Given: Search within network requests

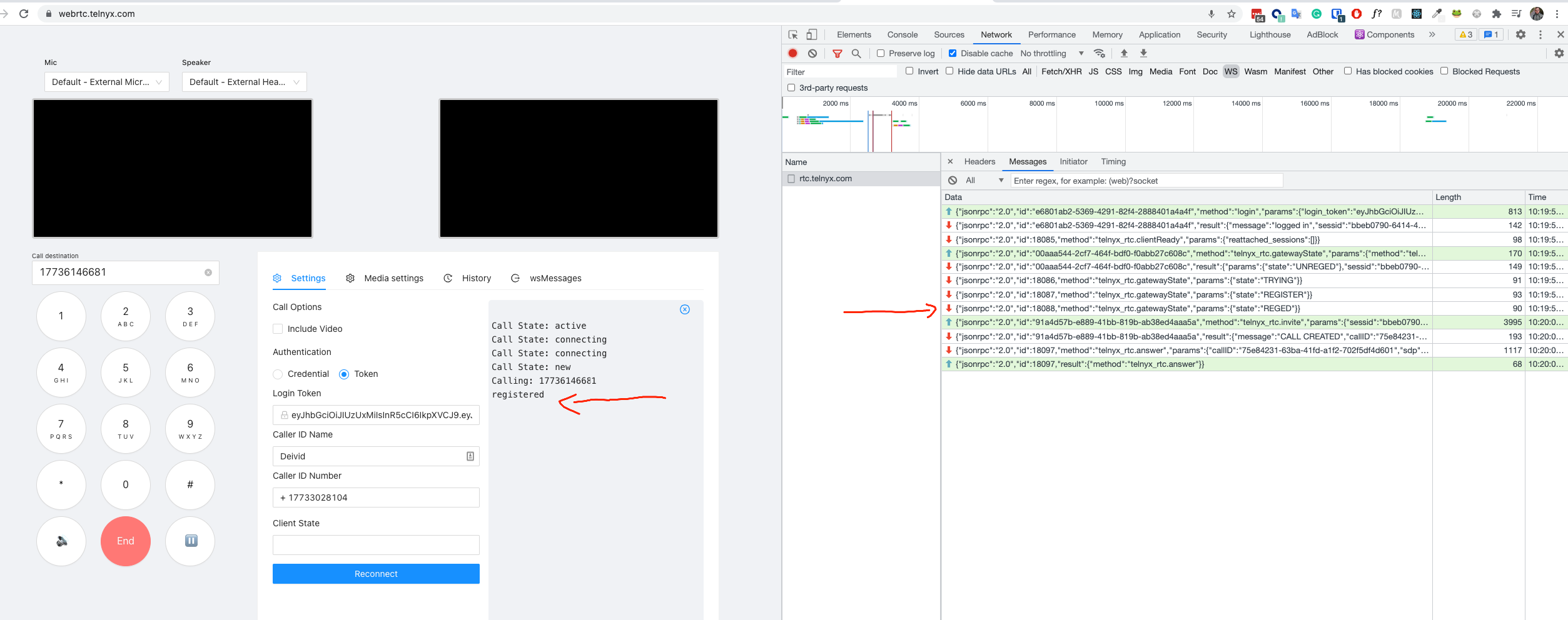Looking at the screenshot, I should [x=856, y=53].
